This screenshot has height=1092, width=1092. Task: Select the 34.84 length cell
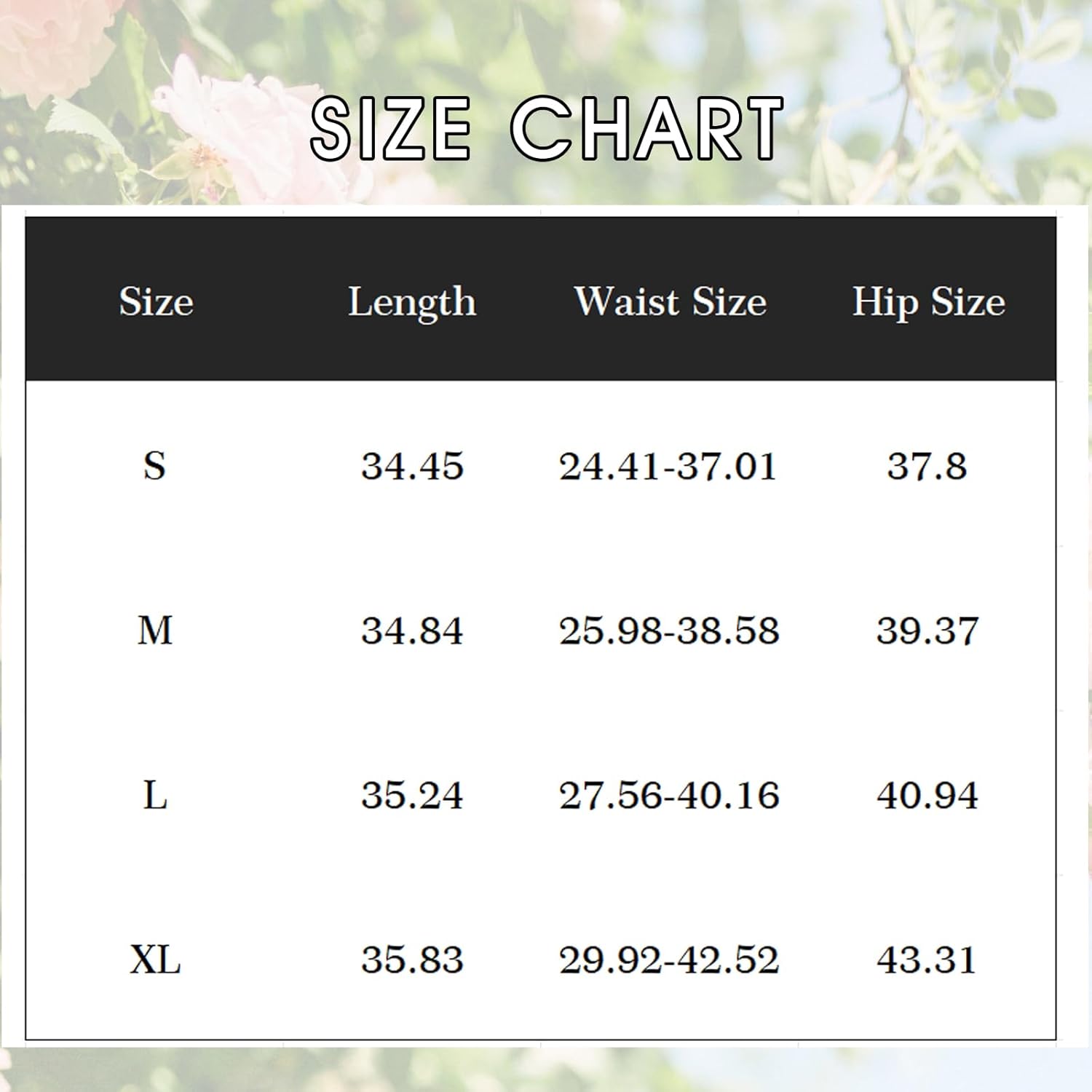click(x=412, y=630)
